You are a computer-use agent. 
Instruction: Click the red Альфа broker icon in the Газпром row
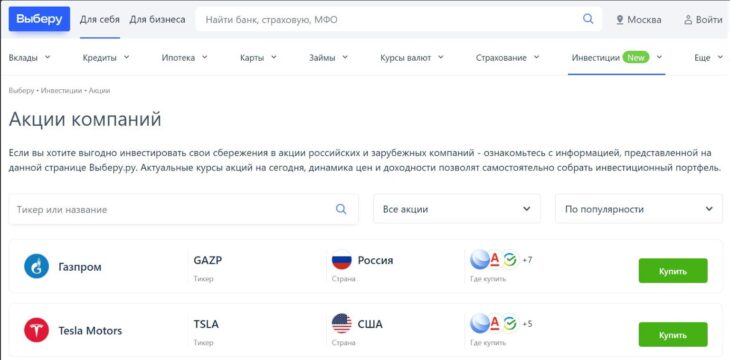[x=495, y=260]
